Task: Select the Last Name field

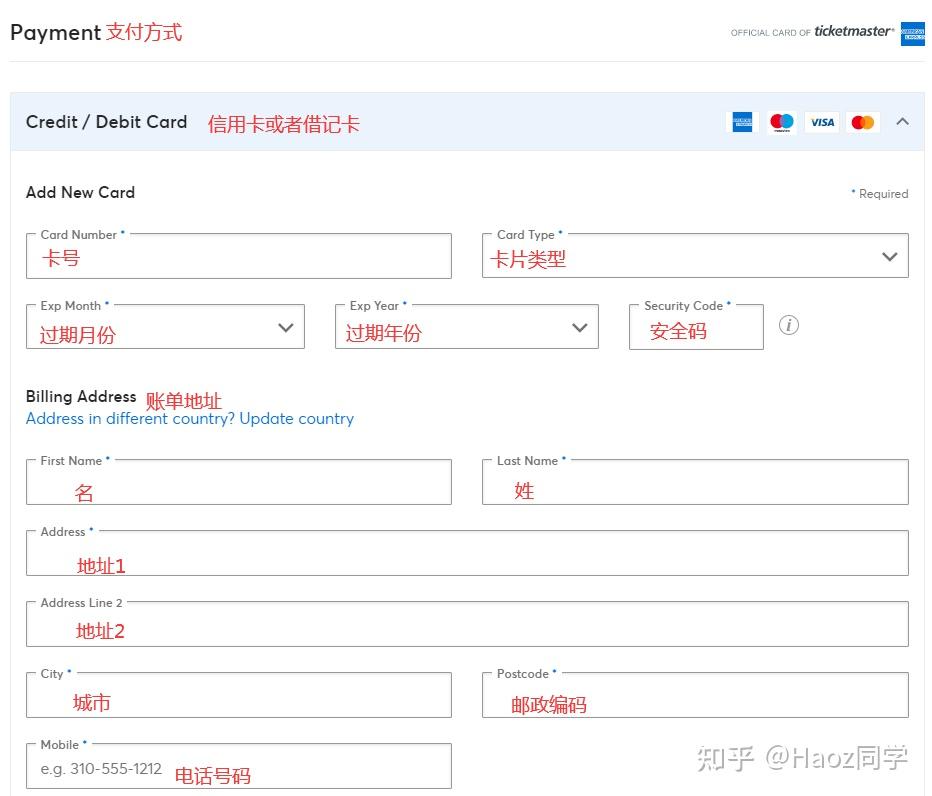Action: pyautogui.click(x=694, y=482)
